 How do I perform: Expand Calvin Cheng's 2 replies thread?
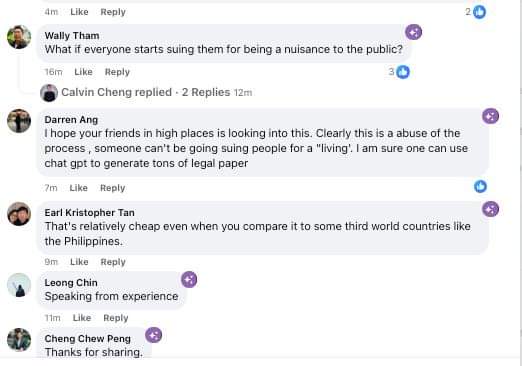[x=146, y=92]
